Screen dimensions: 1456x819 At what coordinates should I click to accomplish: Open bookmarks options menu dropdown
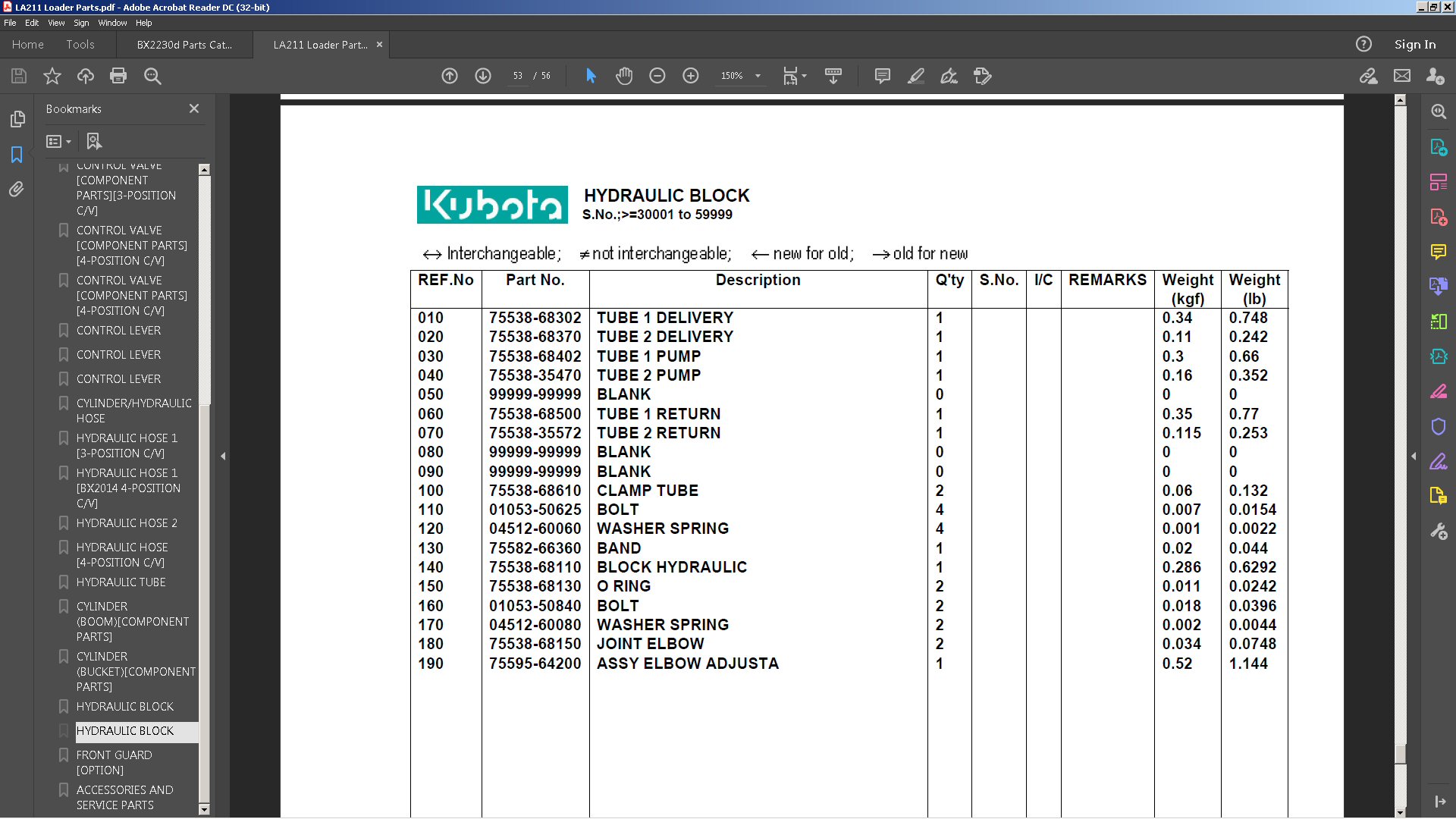[58, 142]
